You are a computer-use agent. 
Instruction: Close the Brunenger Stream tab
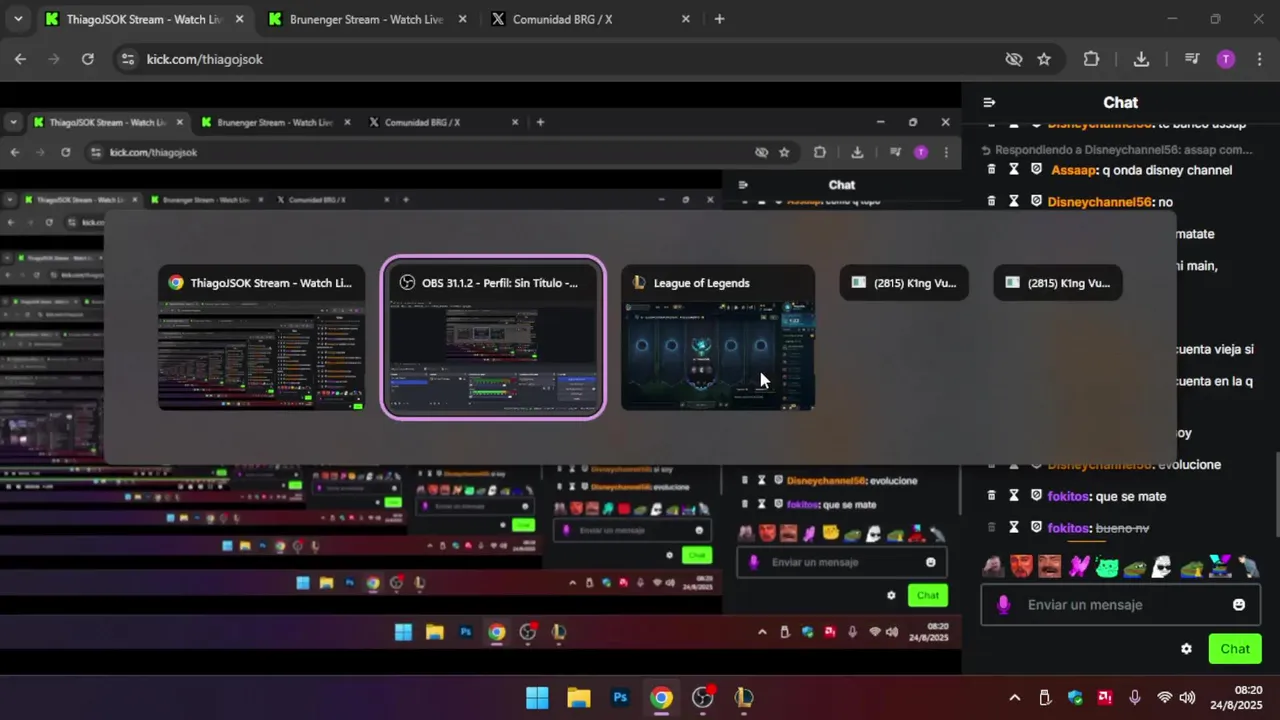(x=462, y=19)
